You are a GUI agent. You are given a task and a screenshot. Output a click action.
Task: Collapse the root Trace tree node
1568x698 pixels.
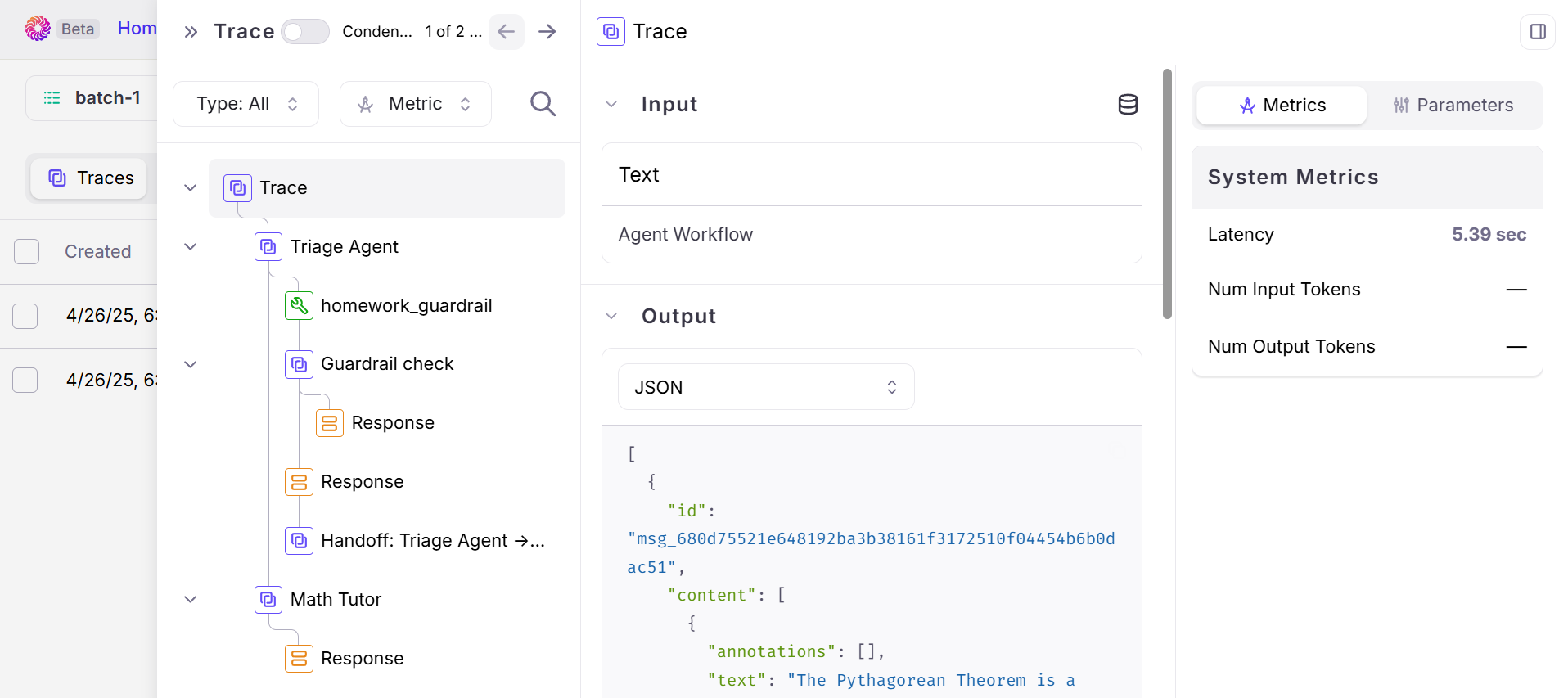tap(191, 188)
